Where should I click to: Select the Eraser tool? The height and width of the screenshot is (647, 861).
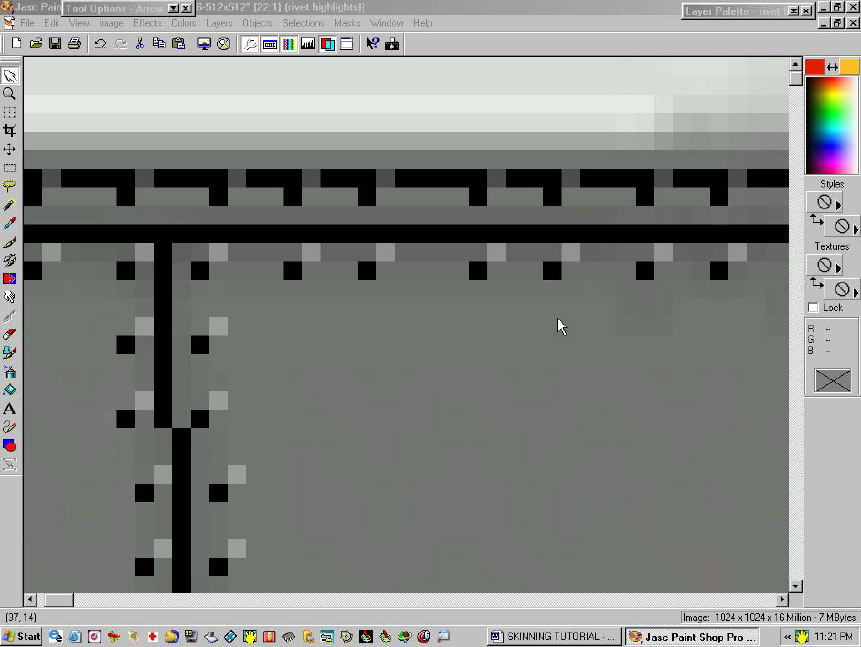click(x=10, y=334)
